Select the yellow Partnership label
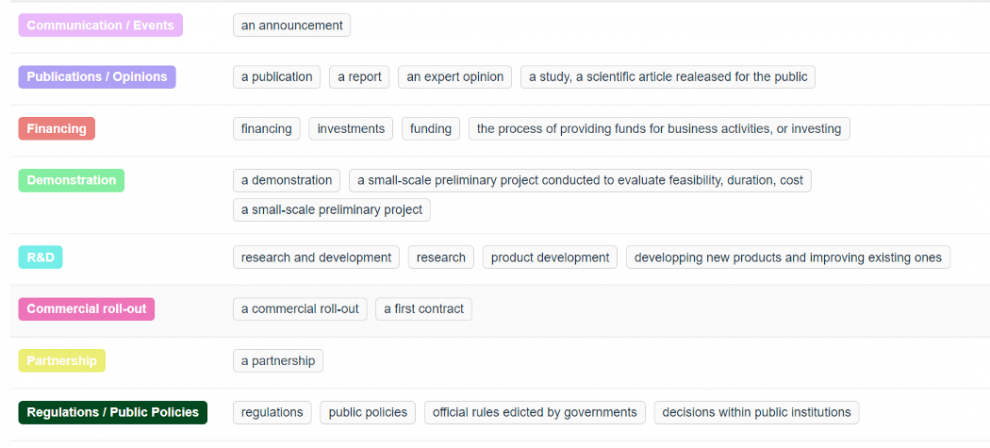 [62, 361]
